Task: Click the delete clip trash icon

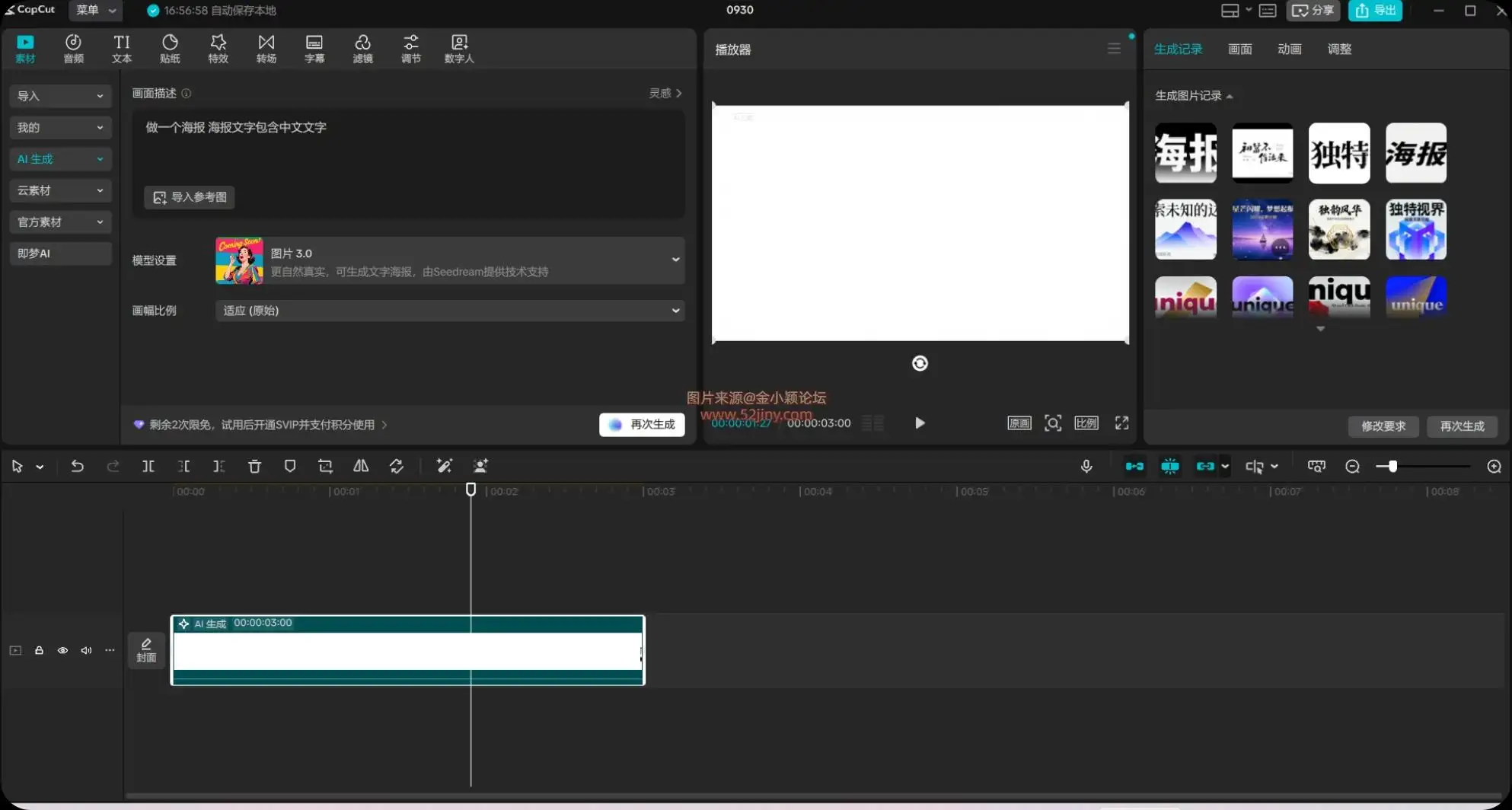Action: click(254, 466)
